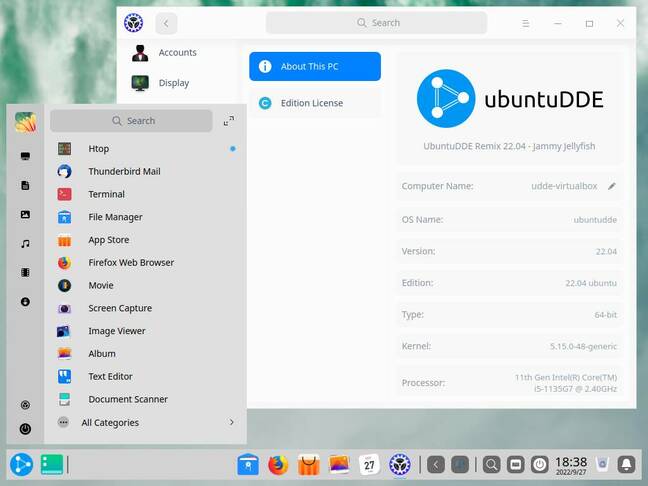Click Control Center search box
This screenshot has width=648, height=486.
[376, 23]
